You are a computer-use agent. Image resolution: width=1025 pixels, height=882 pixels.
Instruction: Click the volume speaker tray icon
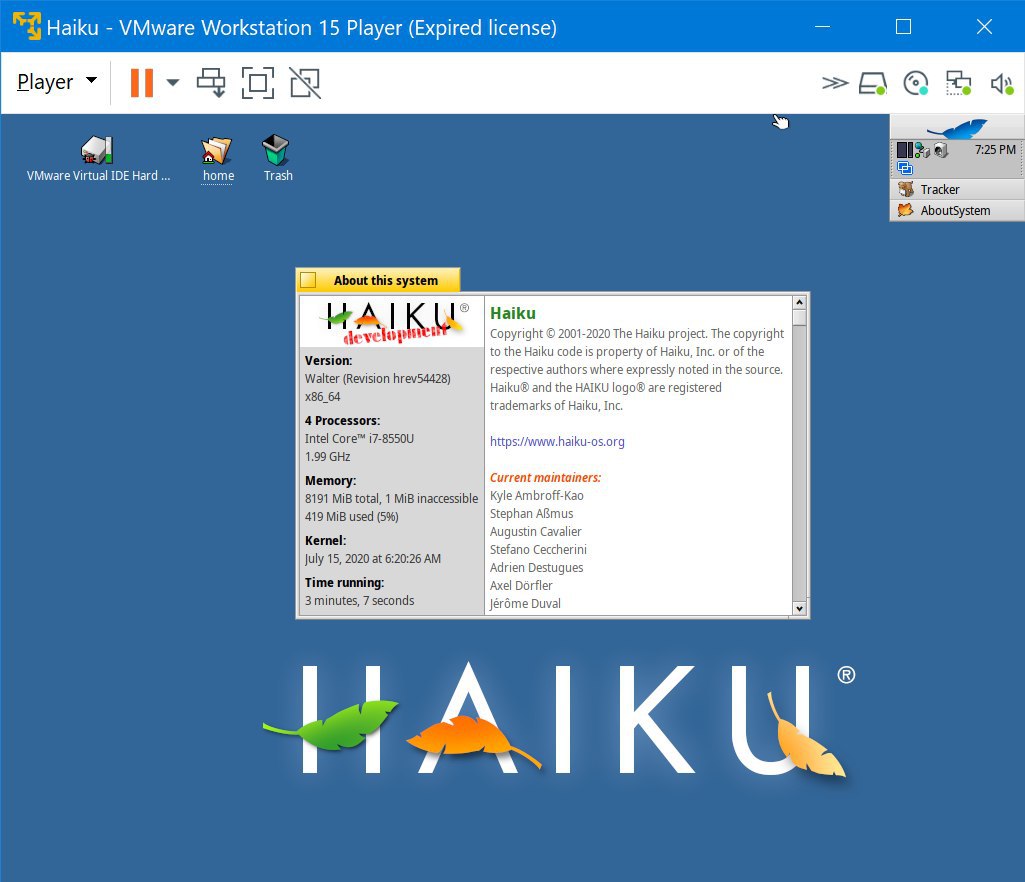click(x=940, y=150)
